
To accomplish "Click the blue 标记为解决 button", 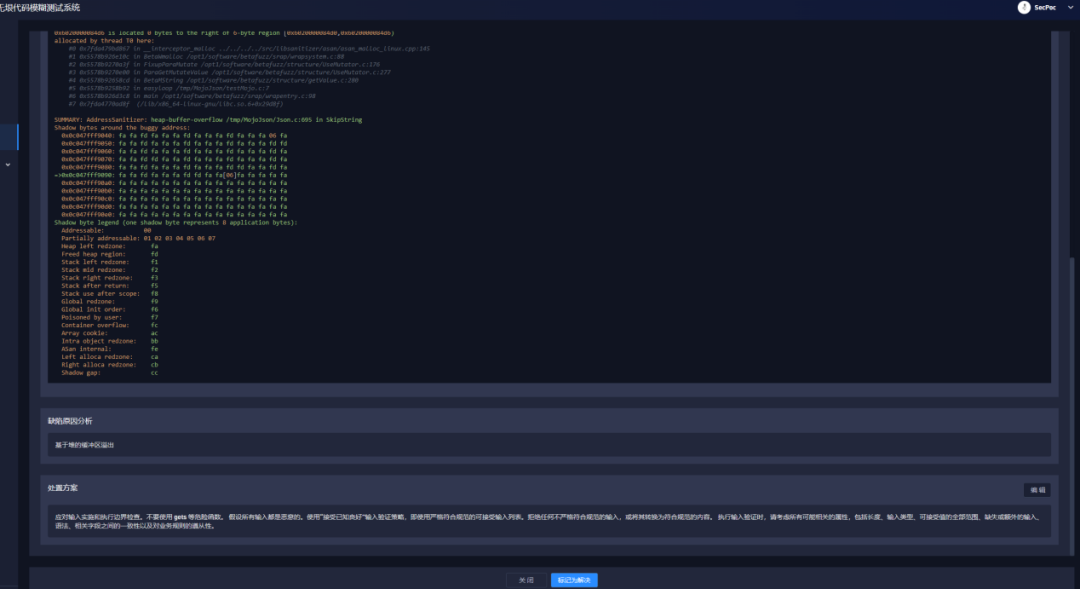I will pyautogui.click(x=572, y=579).
